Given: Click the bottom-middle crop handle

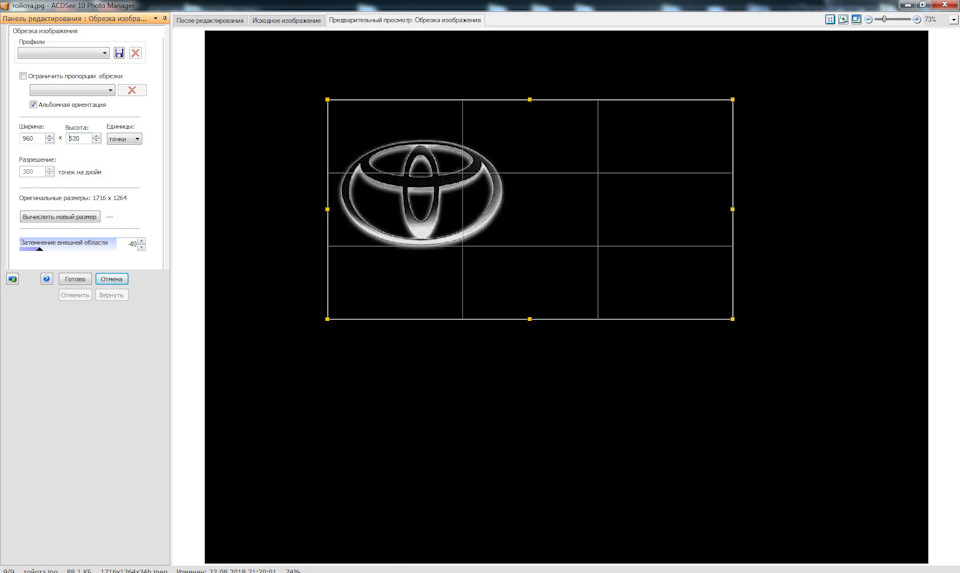Looking at the screenshot, I should 530,319.
